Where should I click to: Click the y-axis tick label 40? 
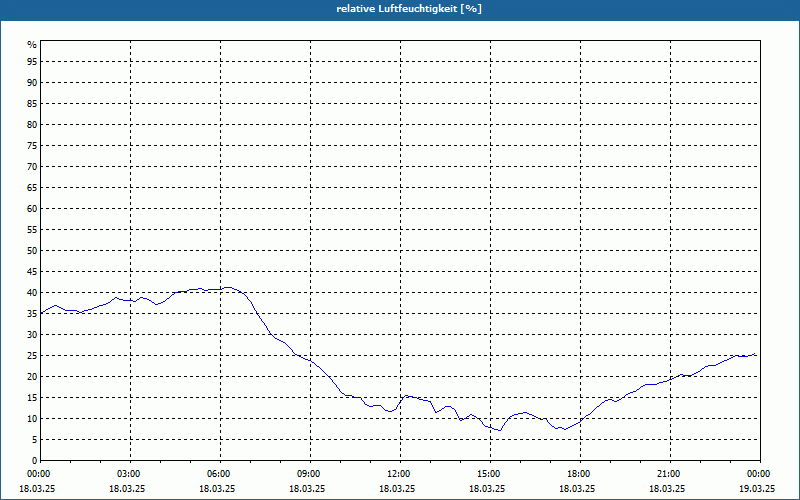click(32, 293)
